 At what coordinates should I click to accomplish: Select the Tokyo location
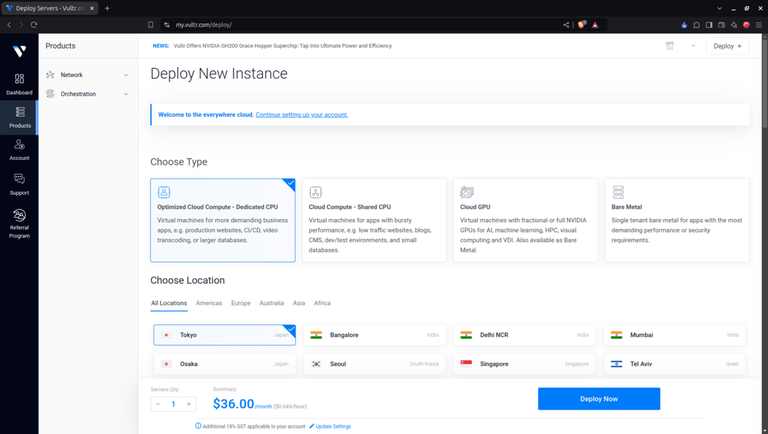tap(224, 335)
